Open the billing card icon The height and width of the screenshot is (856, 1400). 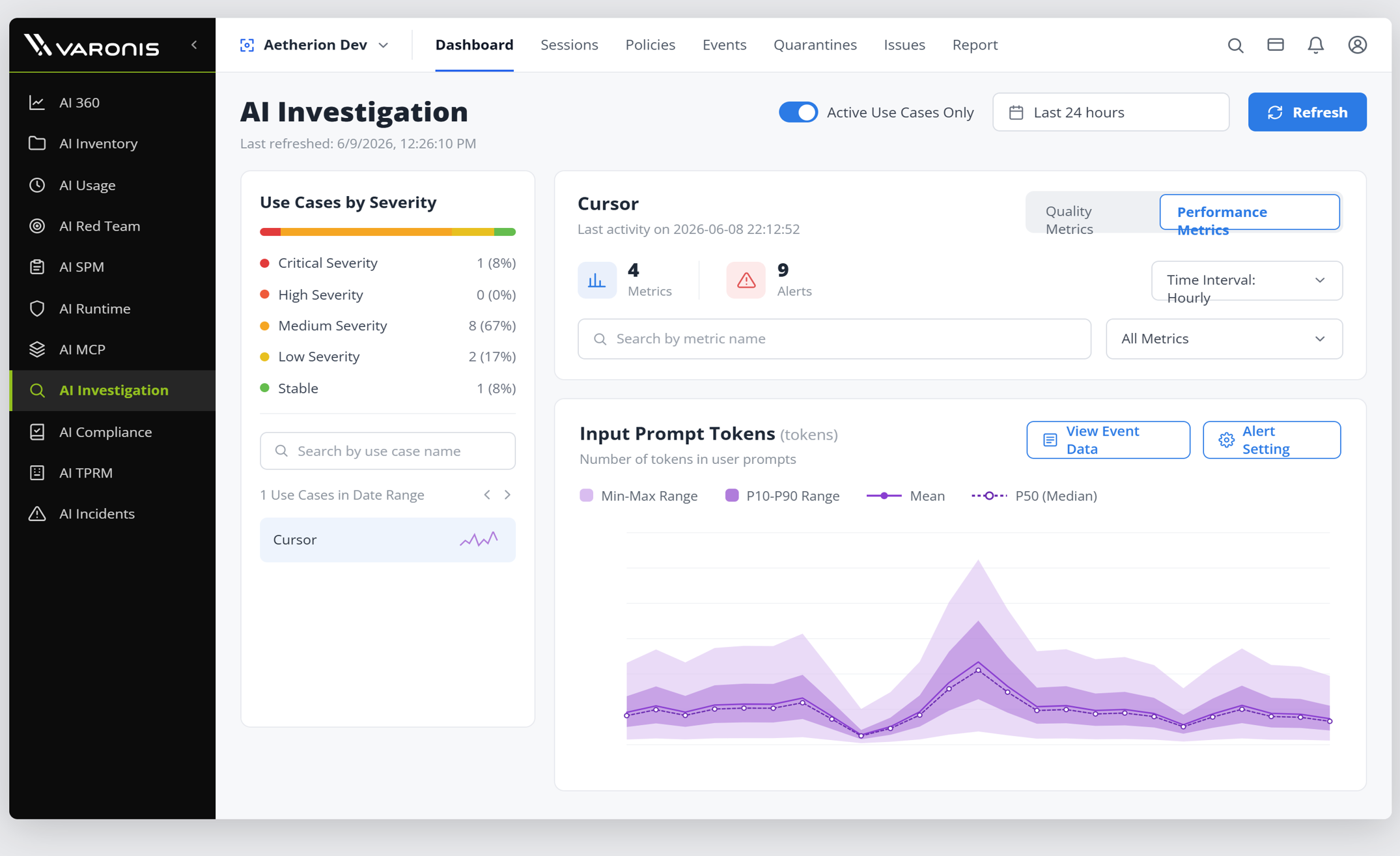1276,45
